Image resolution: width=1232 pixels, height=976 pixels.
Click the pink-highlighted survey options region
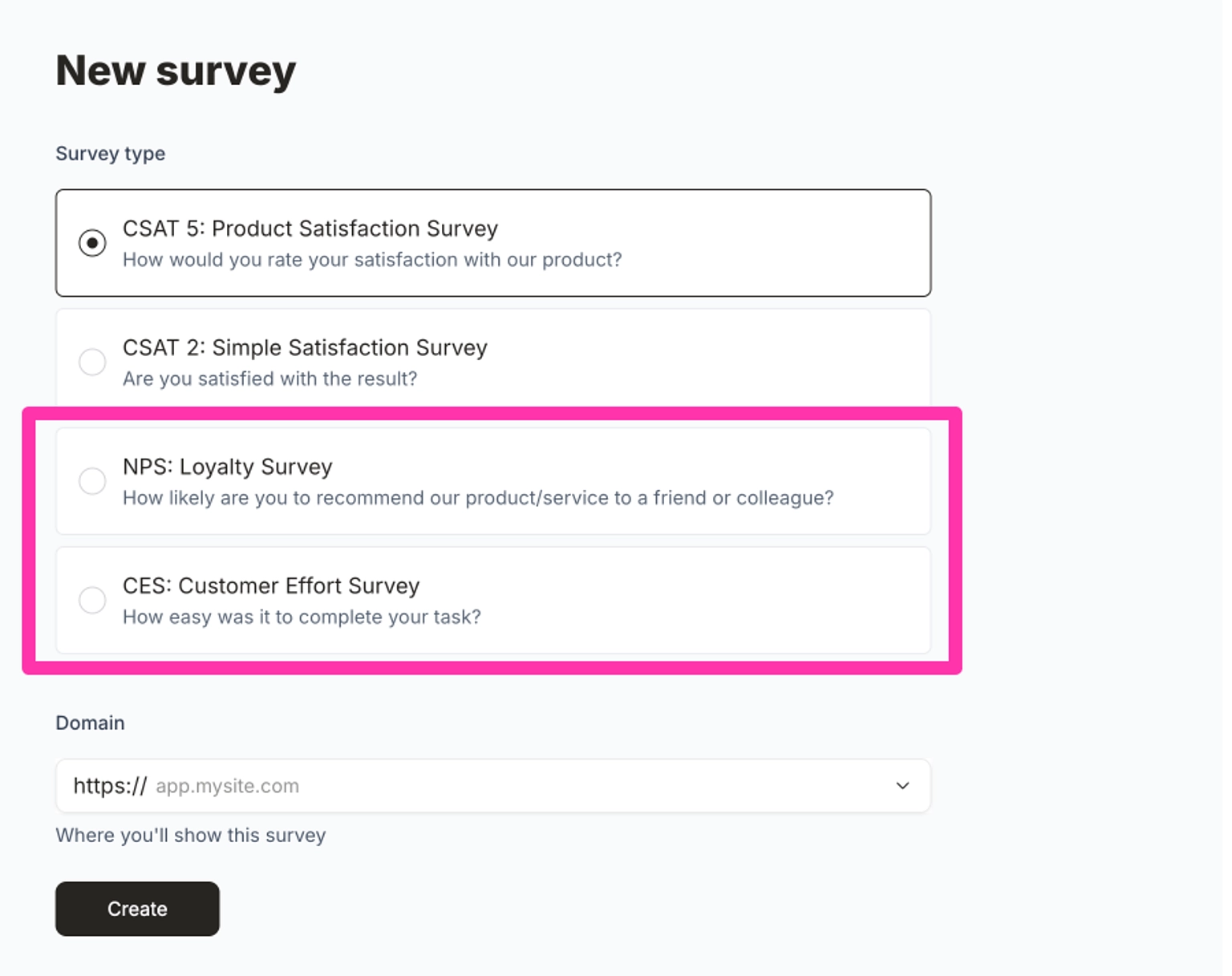tap(492, 539)
